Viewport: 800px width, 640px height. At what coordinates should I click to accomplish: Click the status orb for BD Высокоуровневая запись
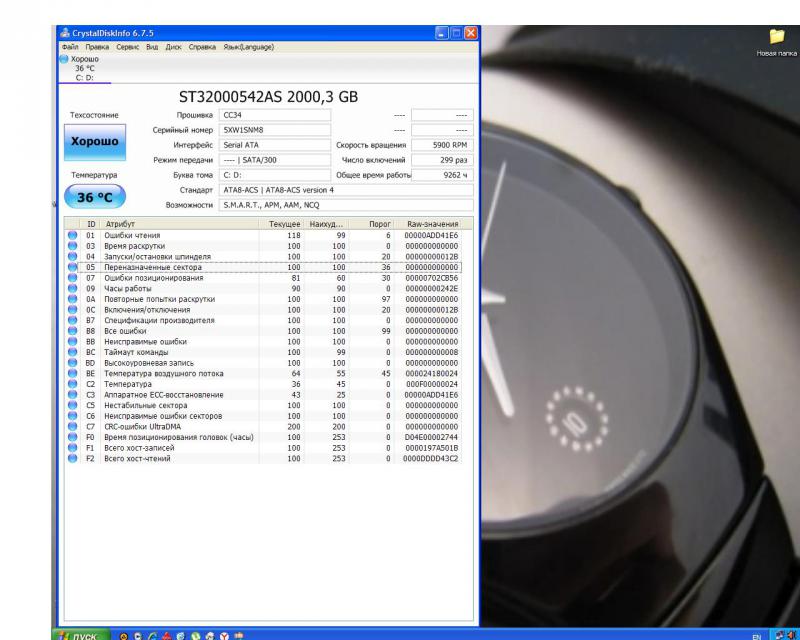[x=72, y=363]
